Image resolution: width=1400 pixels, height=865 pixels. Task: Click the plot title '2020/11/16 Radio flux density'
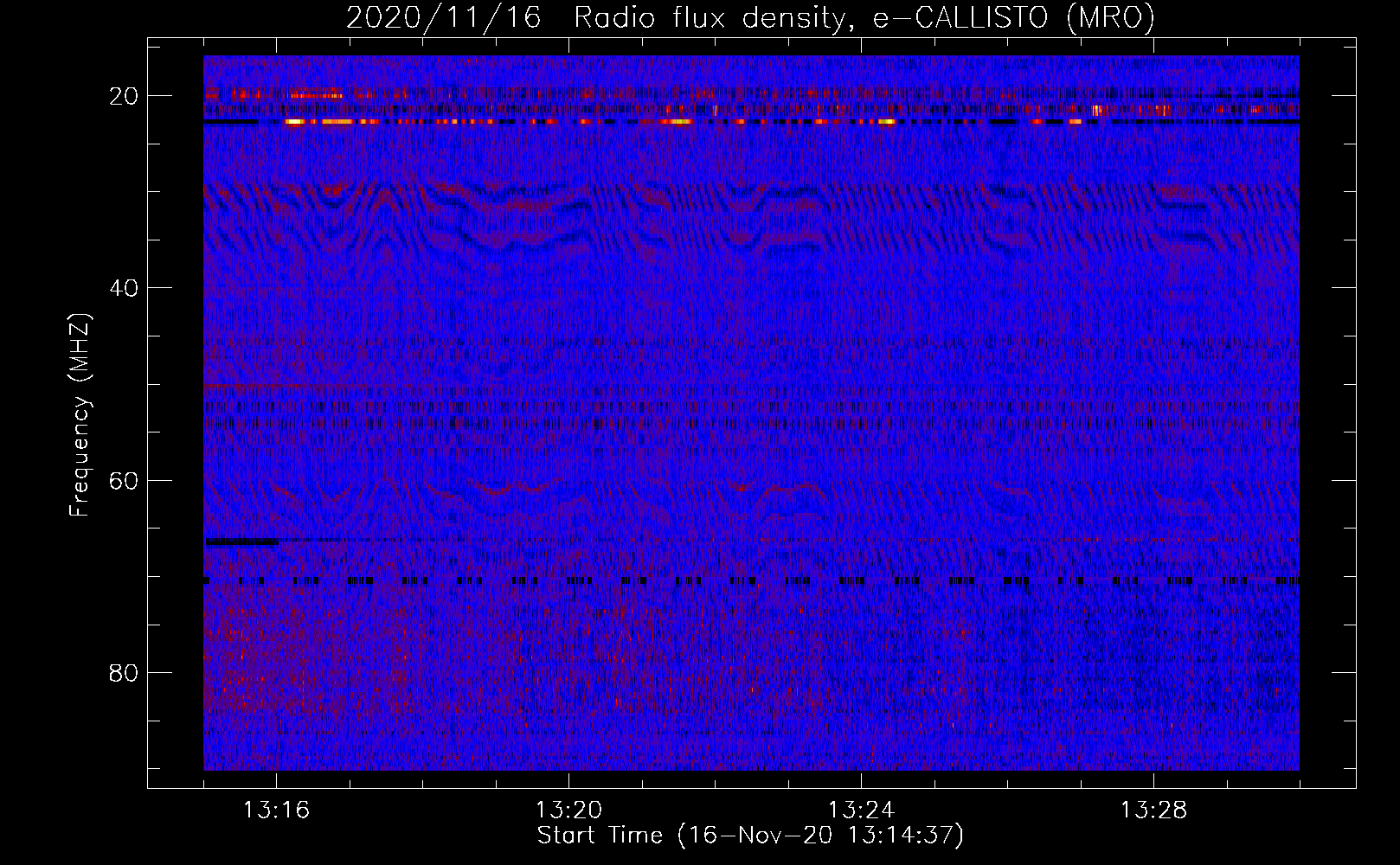tap(750, 17)
